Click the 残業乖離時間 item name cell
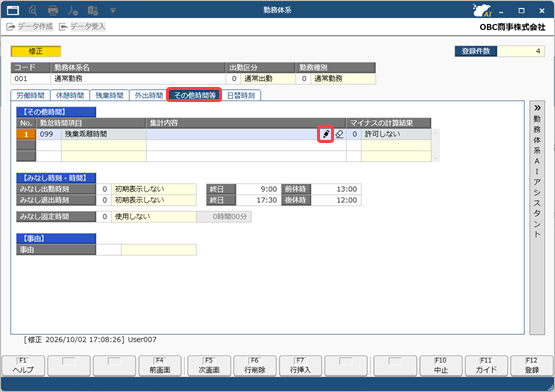Screen dimensions: 555x392 click(x=104, y=134)
